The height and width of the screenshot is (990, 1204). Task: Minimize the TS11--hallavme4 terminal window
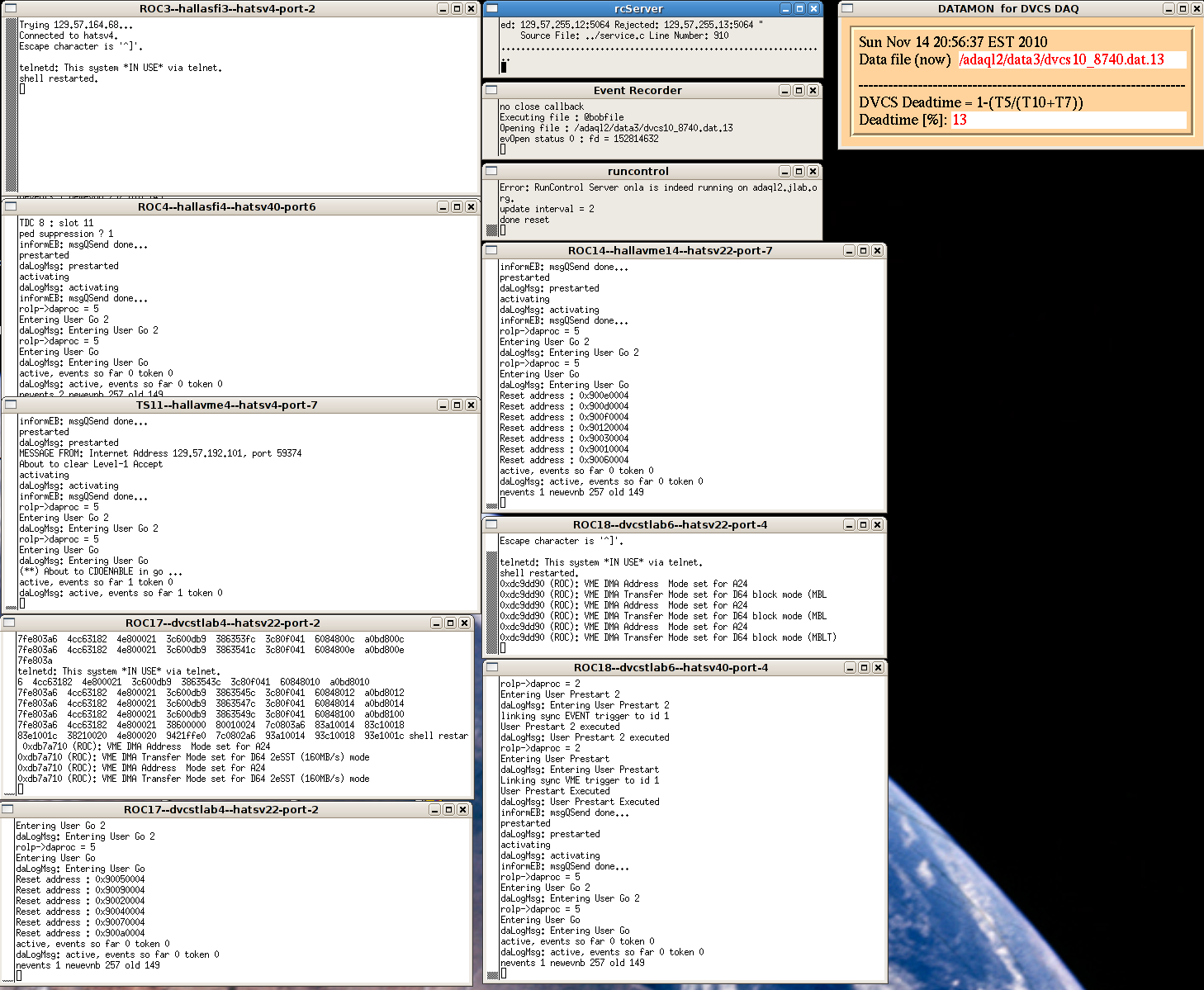click(x=443, y=405)
